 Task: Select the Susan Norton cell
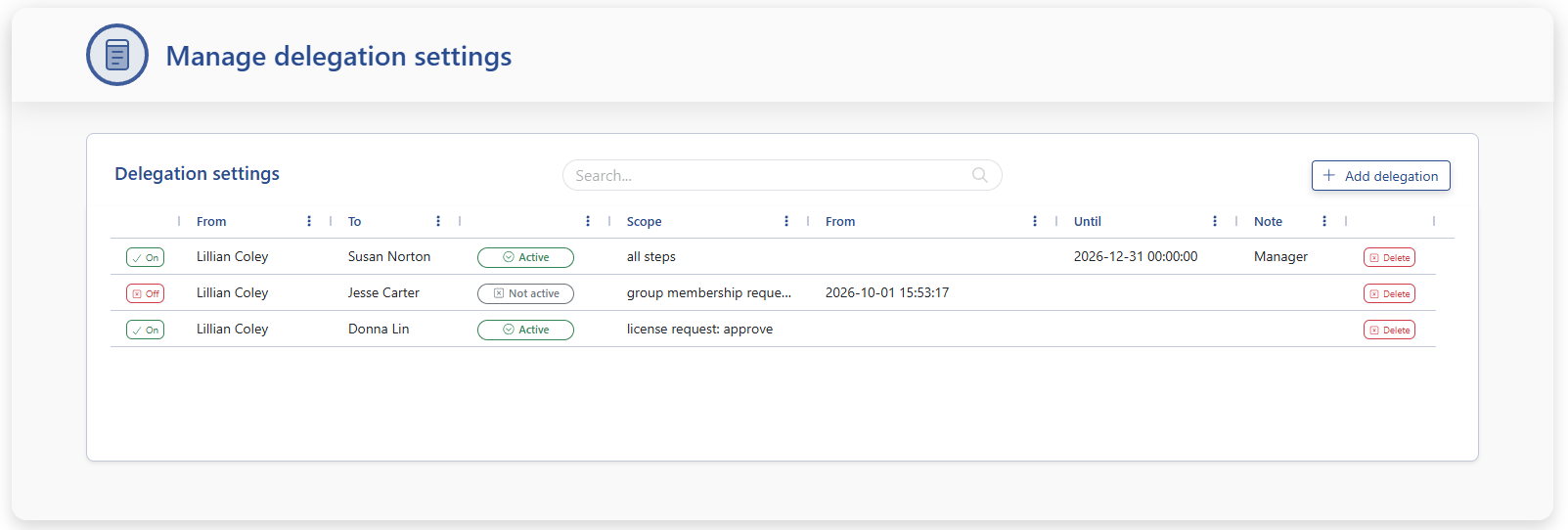coord(389,256)
